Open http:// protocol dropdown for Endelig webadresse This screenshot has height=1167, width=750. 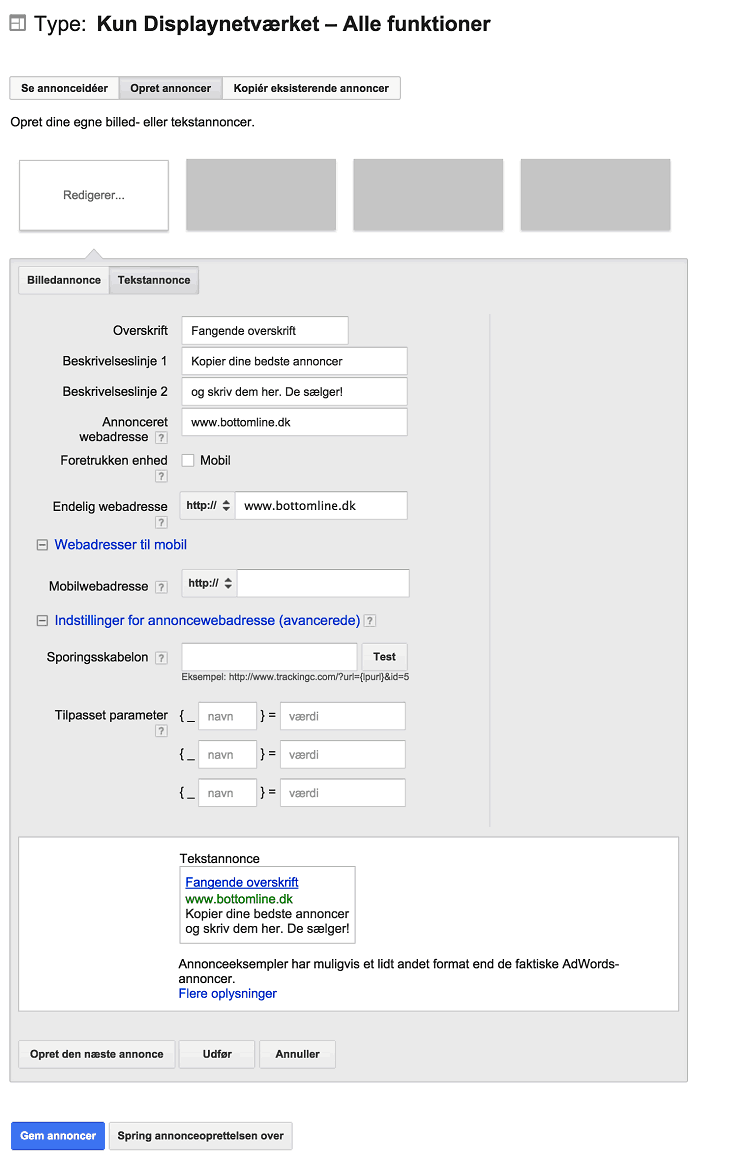click(x=208, y=505)
